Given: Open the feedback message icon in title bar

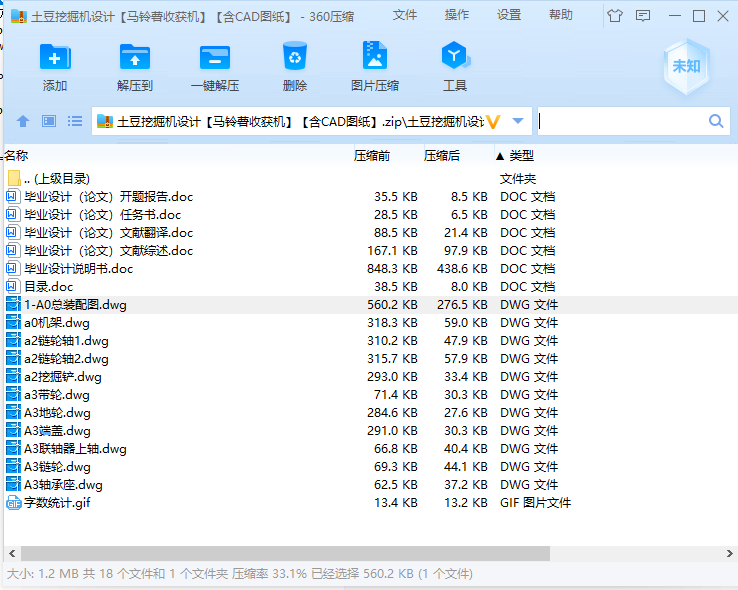Looking at the screenshot, I should (x=642, y=16).
